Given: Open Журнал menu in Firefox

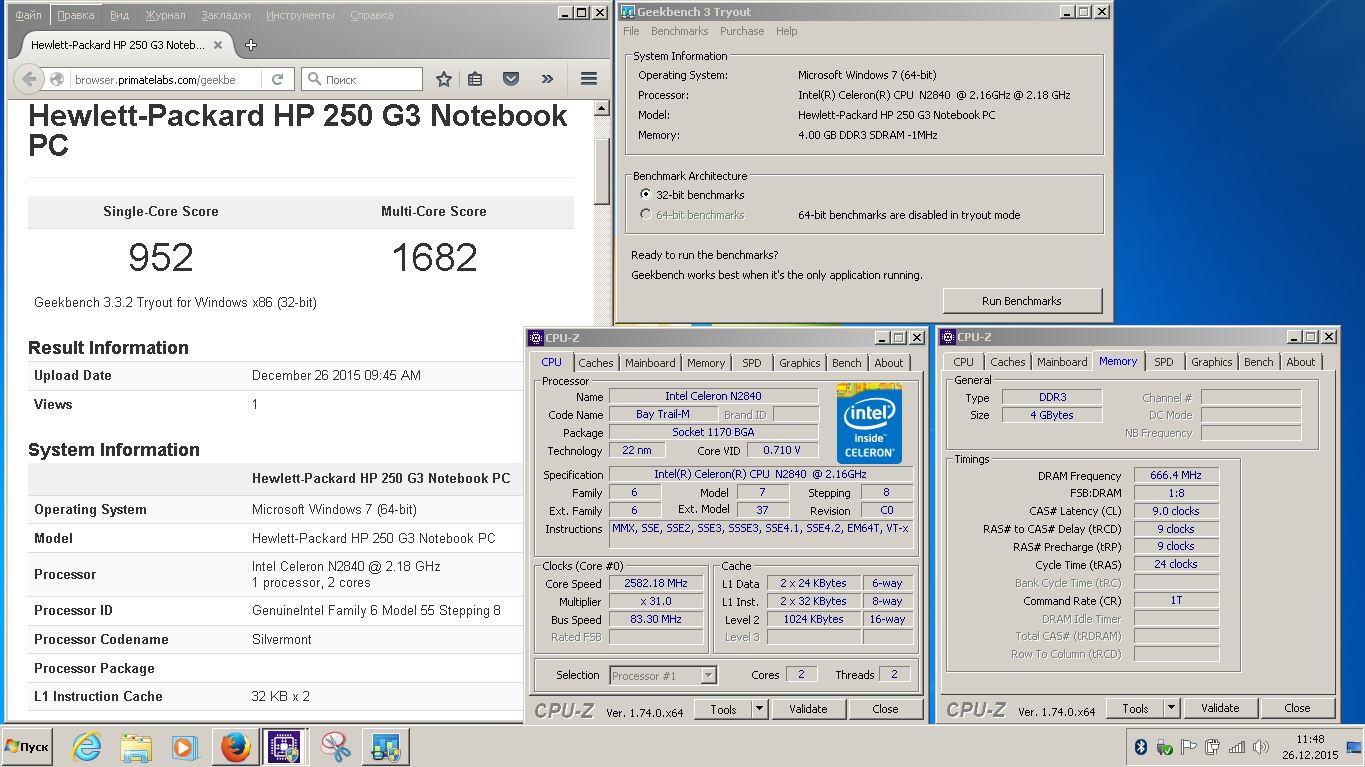Looking at the screenshot, I should (165, 16).
